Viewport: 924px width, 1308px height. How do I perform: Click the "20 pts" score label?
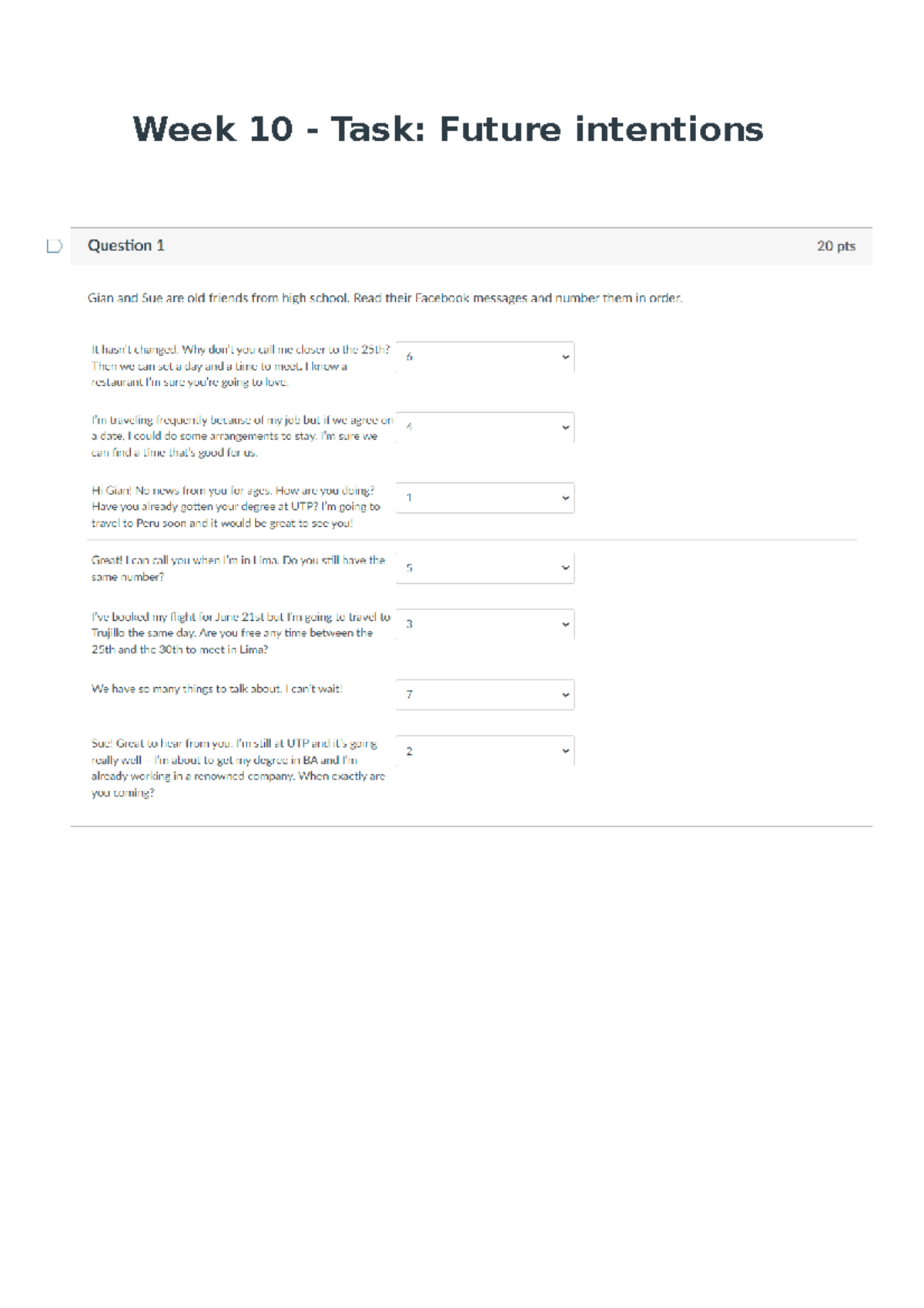(835, 247)
